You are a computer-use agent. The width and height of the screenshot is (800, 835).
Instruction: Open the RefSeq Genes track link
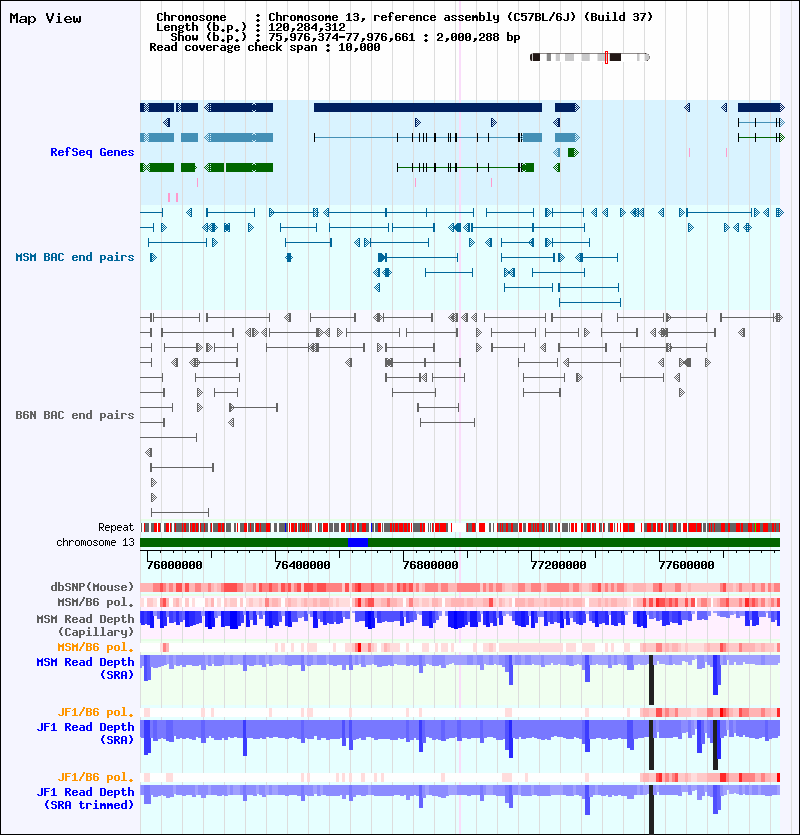[x=92, y=152]
